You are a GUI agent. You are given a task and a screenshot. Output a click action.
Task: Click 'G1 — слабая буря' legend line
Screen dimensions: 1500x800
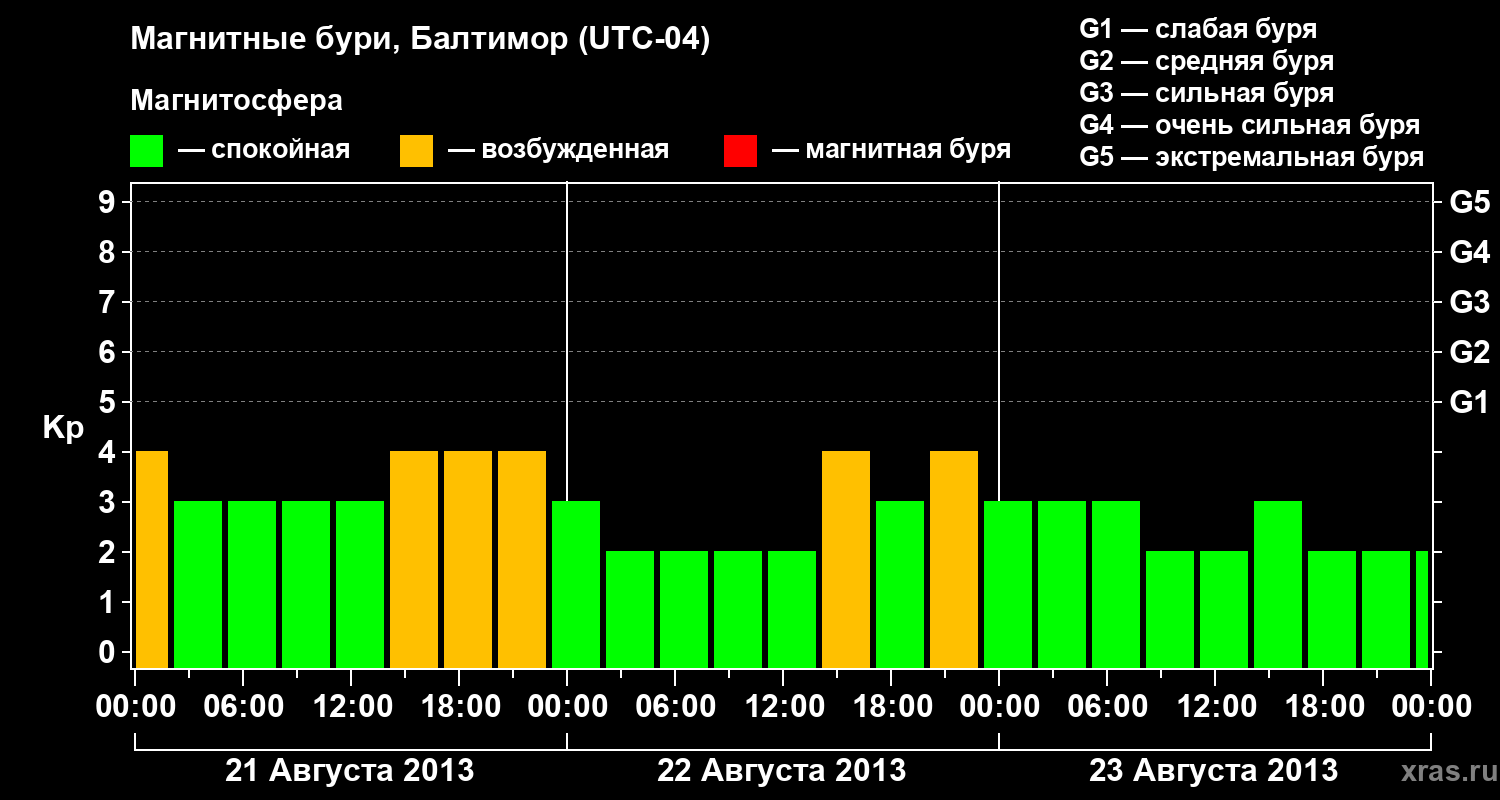tap(1198, 29)
